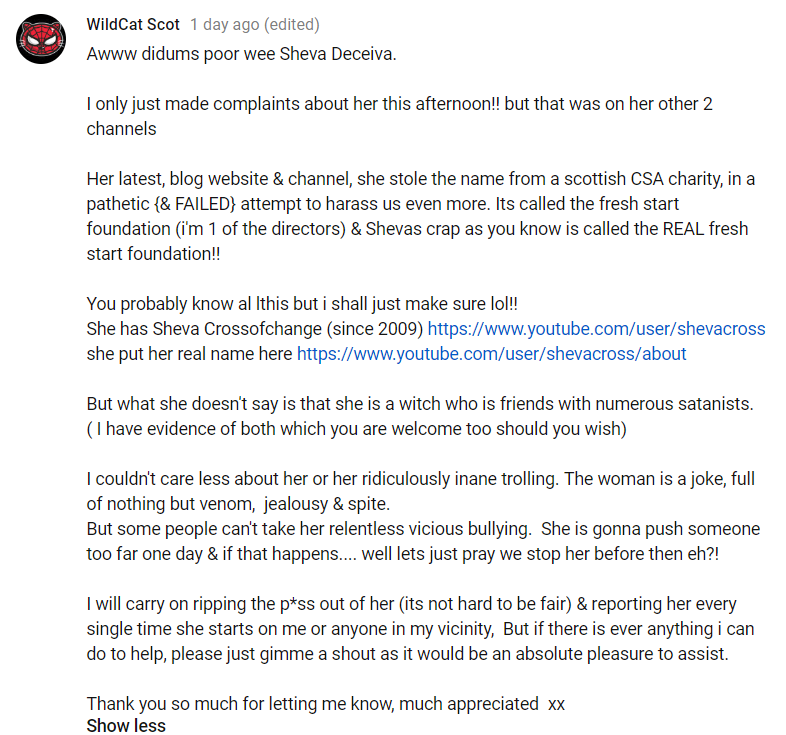This screenshot has width=786, height=735.
Task: Collapse the comment with Show less
Action: coord(126,725)
